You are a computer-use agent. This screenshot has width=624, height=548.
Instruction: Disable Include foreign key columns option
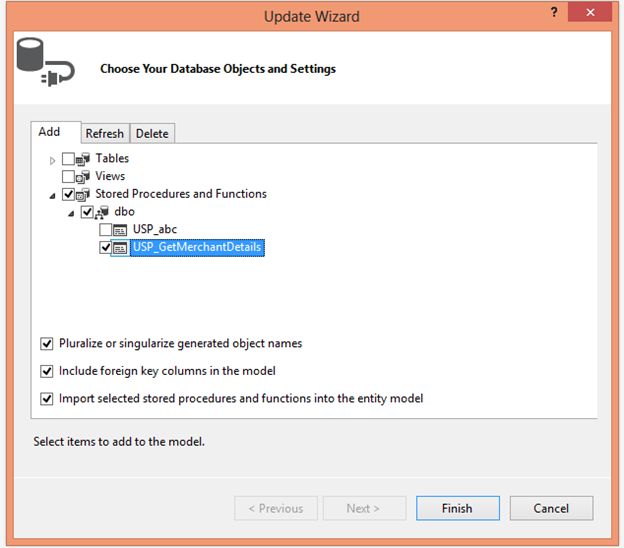(x=47, y=371)
